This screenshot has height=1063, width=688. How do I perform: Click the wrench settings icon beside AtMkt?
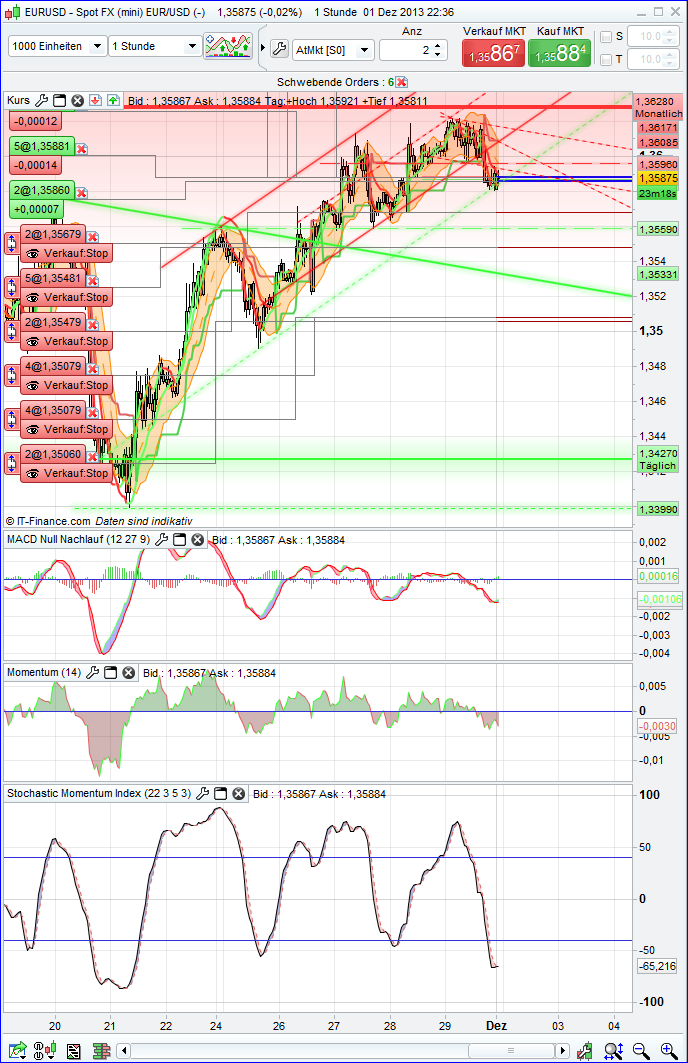point(279,49)
